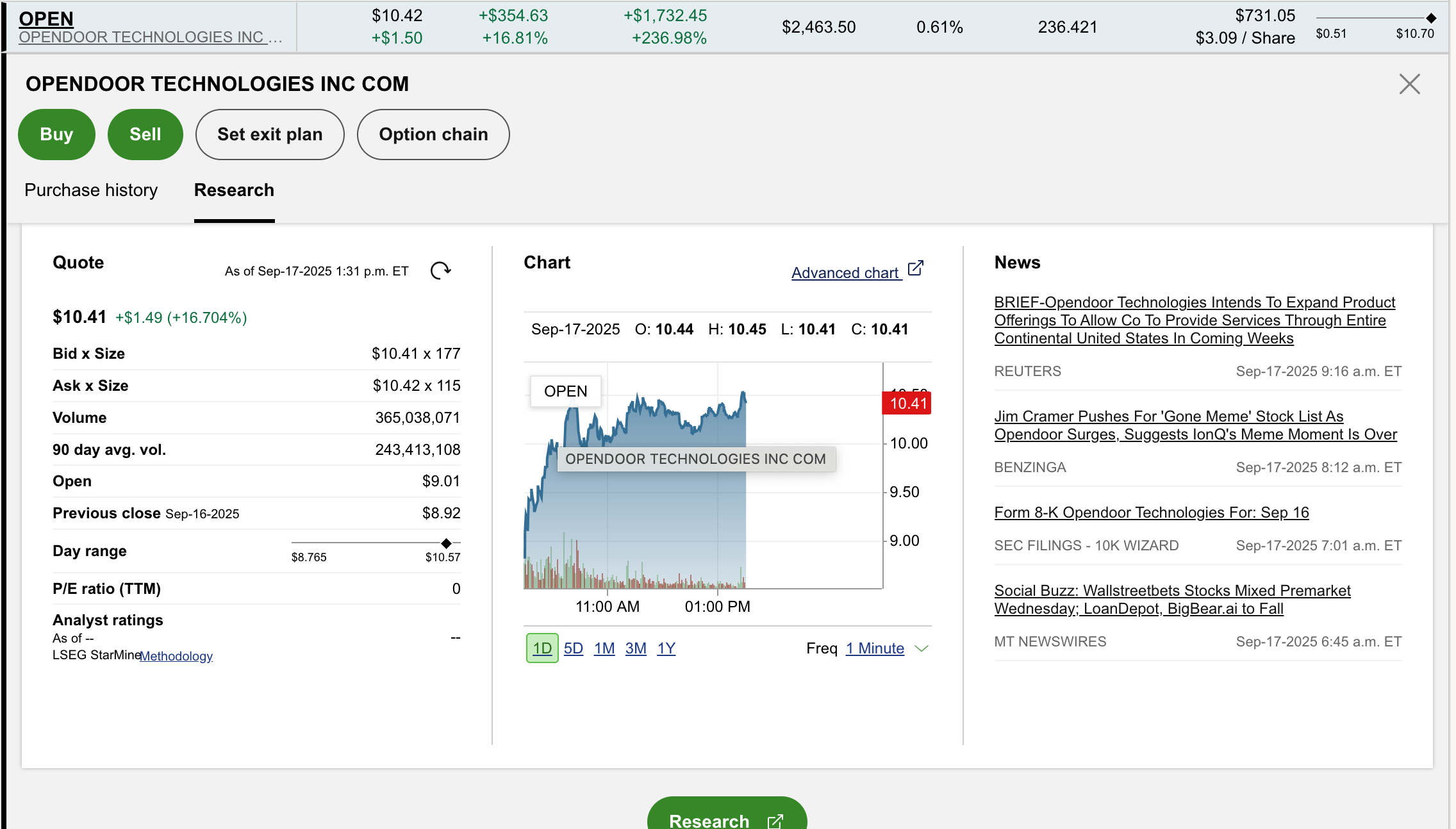The width and height of the screenshot is (1456, 829).
Task: Click the Open price value $9.01
Action: 441,481
